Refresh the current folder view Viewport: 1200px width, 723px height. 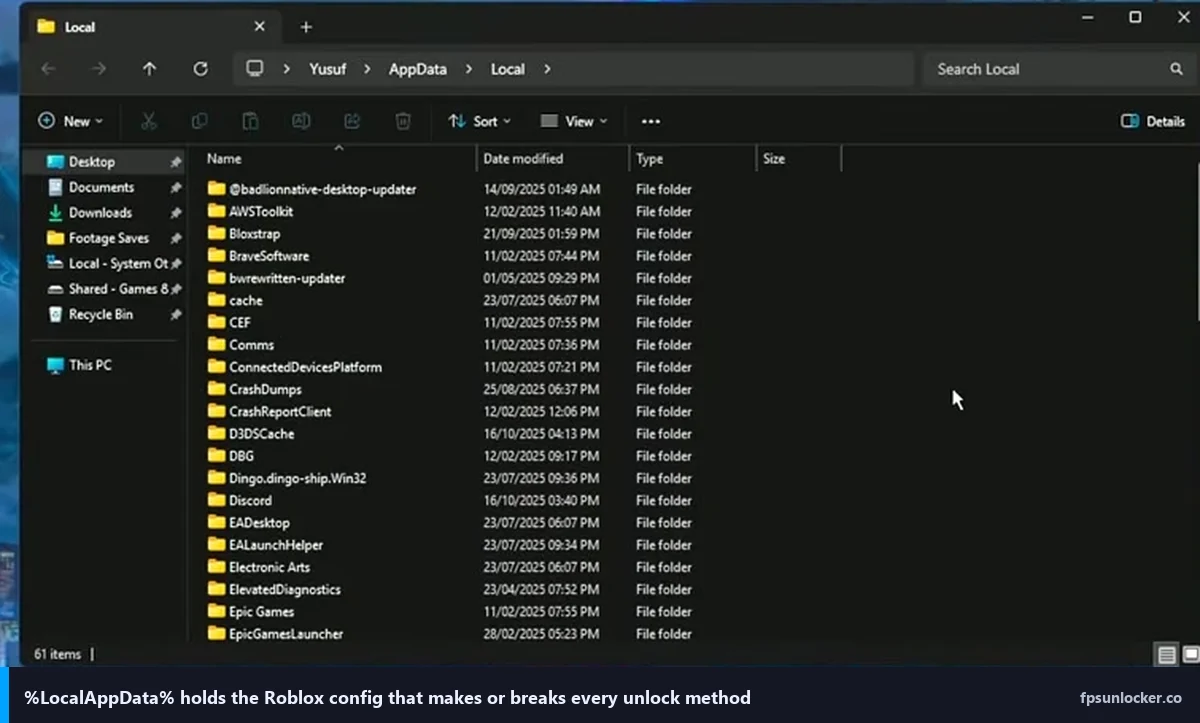coord(200,69)
